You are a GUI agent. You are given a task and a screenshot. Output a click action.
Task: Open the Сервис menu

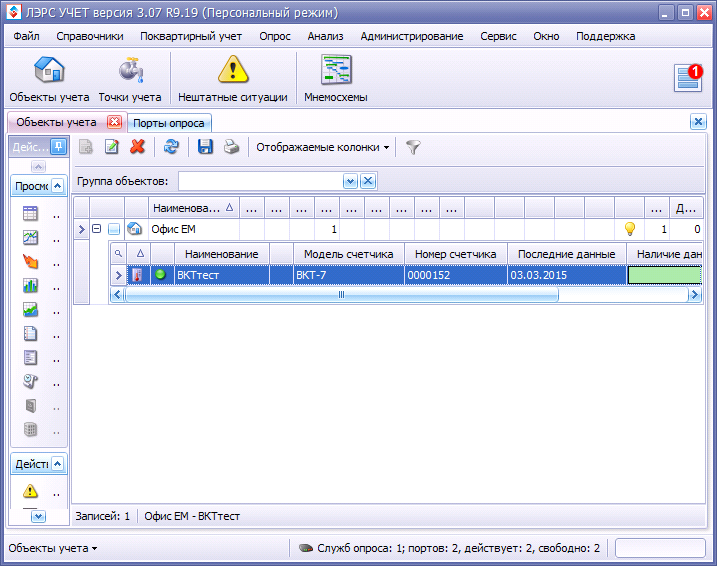coord(498,36)
